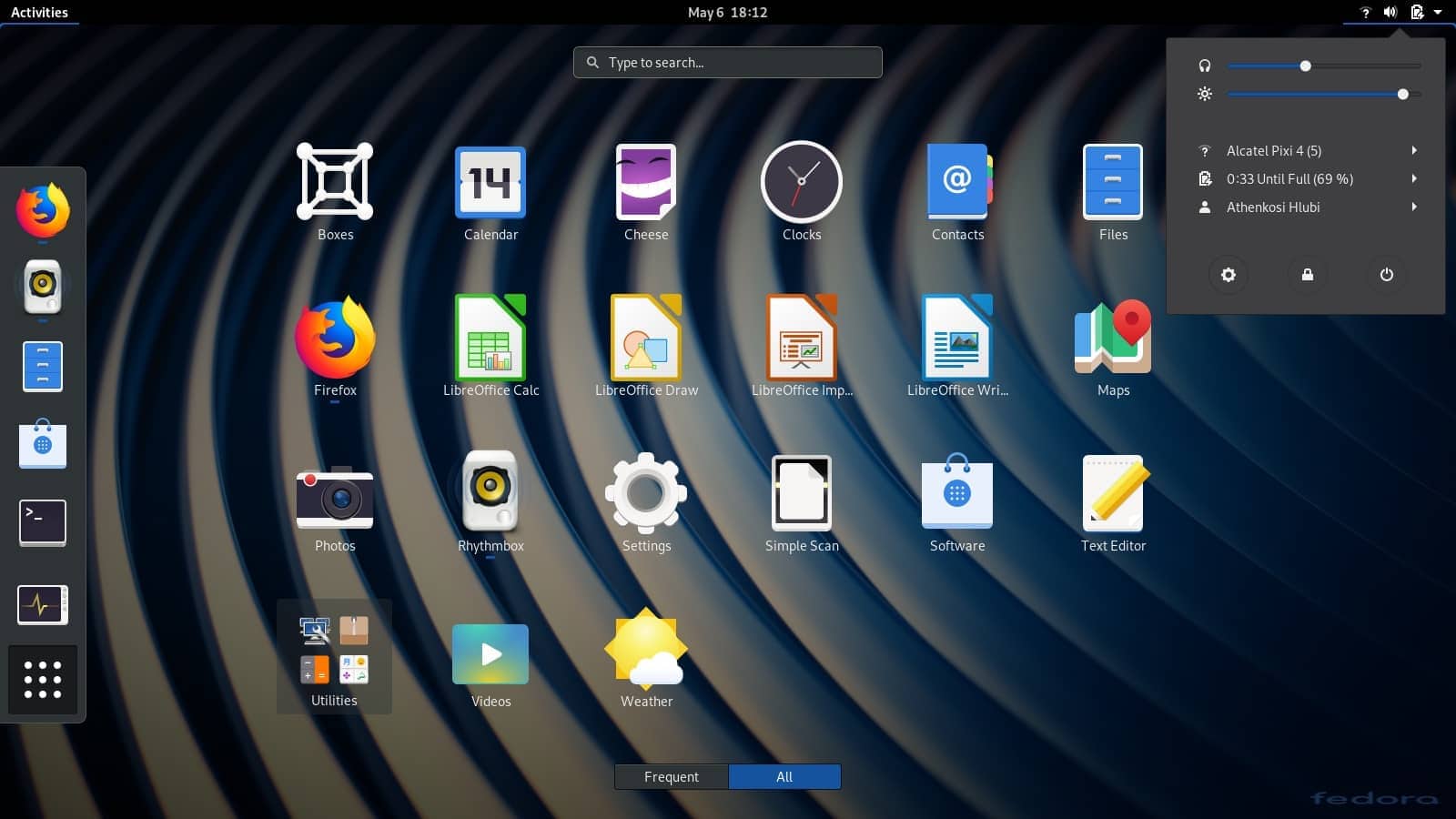This screenshot has width=1456, height=819.
Task: Open the Activities overview
Action: tap(40, 12)
